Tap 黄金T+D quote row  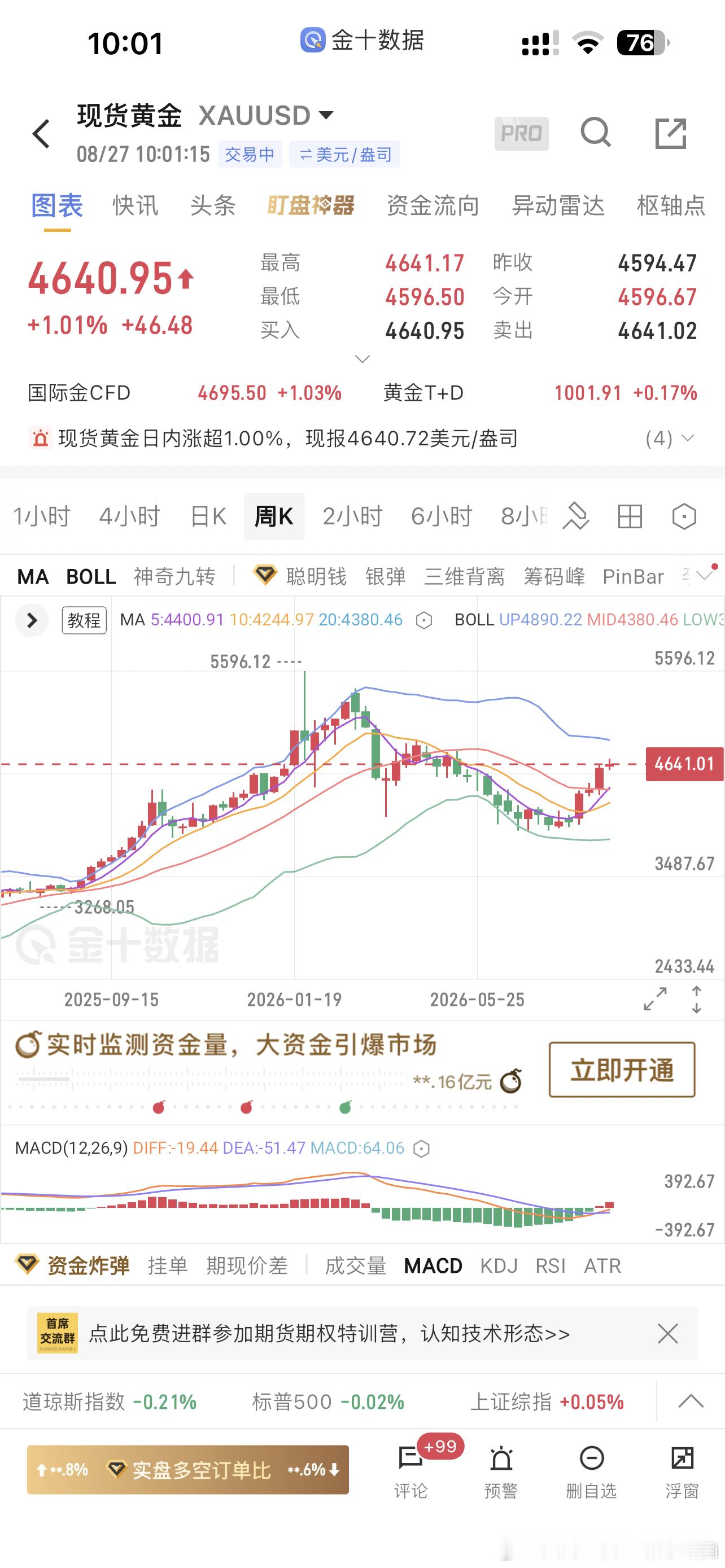540,393
